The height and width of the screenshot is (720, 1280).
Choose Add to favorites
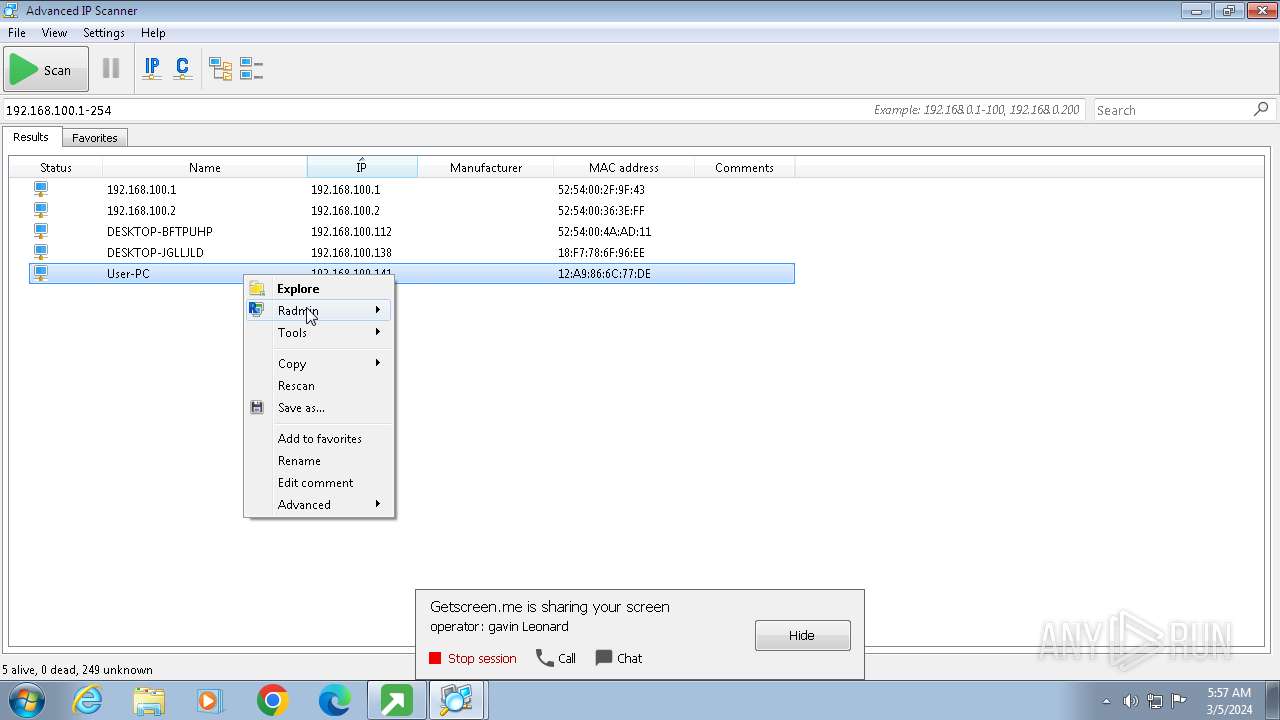click(x=319, y=439)
